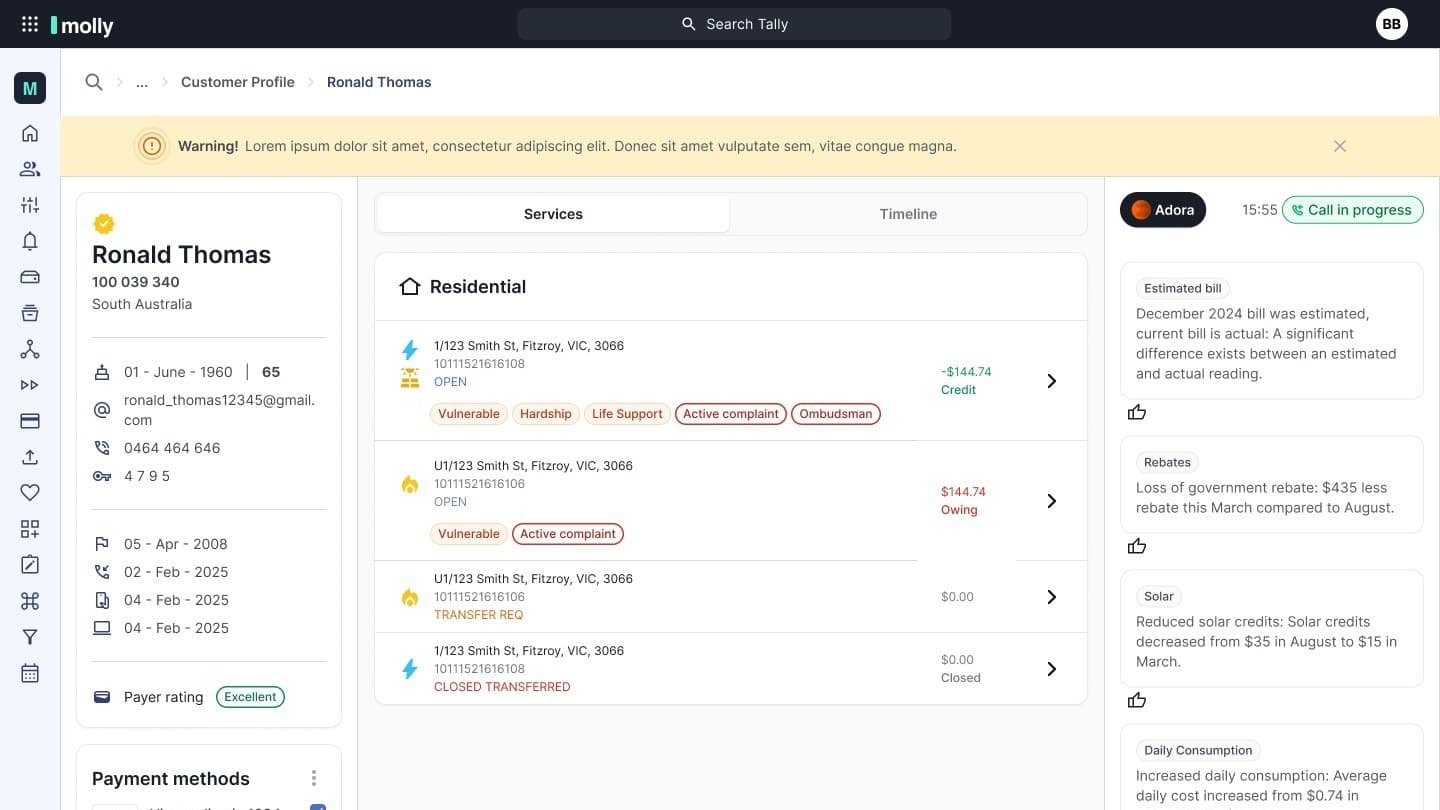Open the network hierarchy icon in sidebar
Viewport: 1440px width, 810px height.
coord(30,349)
